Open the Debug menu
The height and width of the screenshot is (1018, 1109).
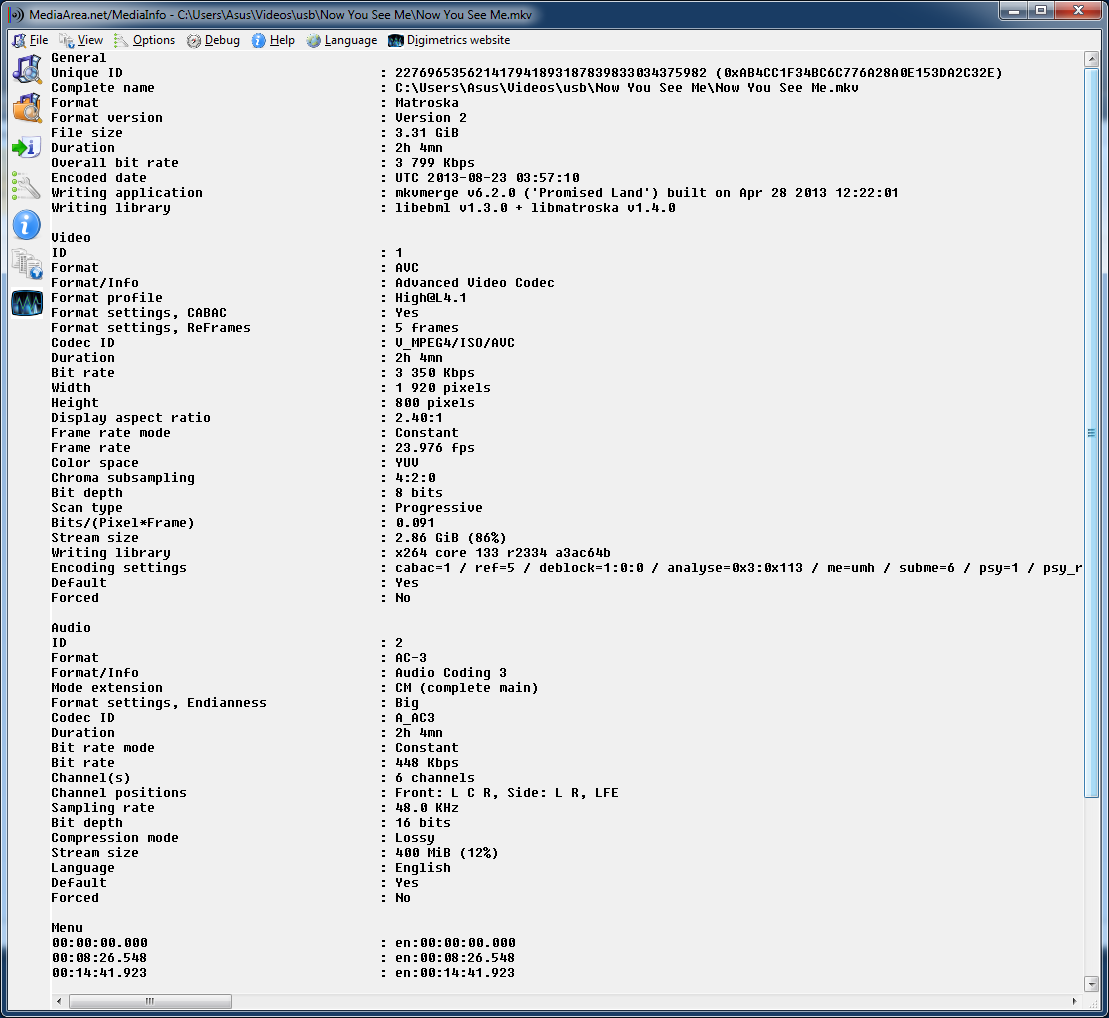tap(214, 40)
